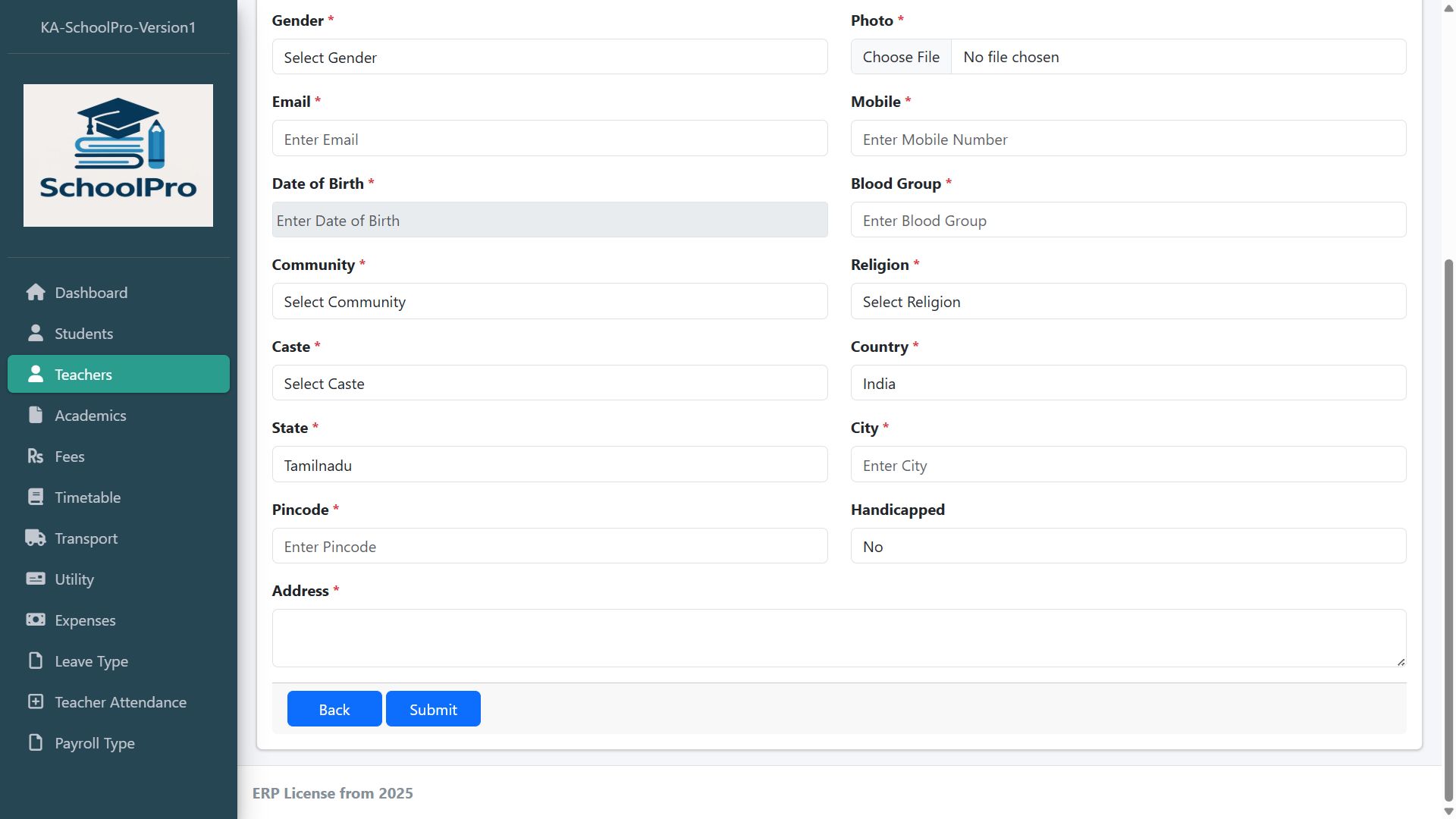Image resolution: width=1456 pixels, height=819 pixels.
Task: Click the Timetable book icon
Action: click(36, 497)
